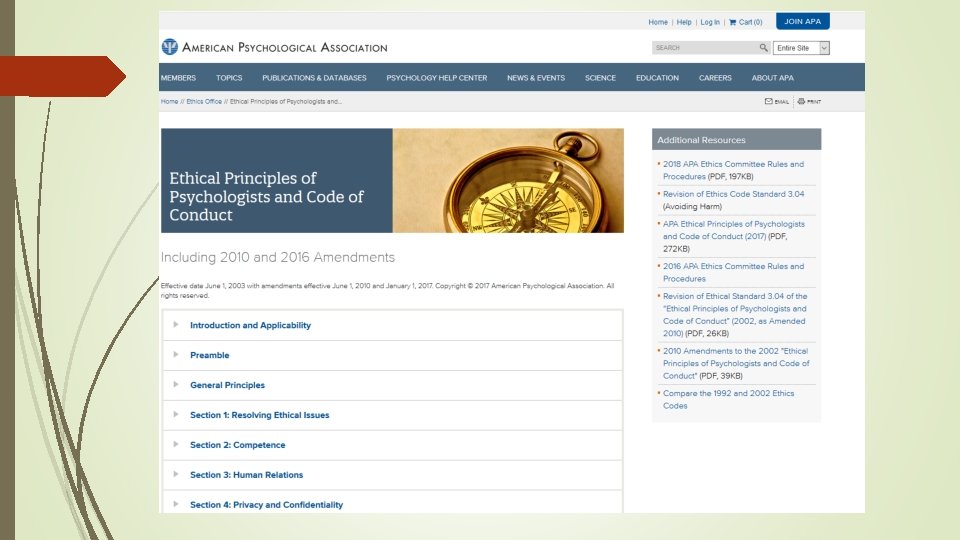Open the Cart (0) link
This screenshot has width=960, height=540.
click(x=750, y=22)
